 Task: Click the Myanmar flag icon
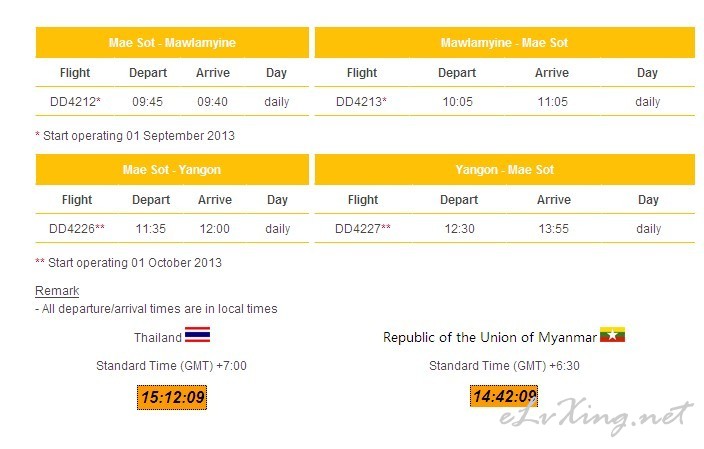[x=612, y=335]
